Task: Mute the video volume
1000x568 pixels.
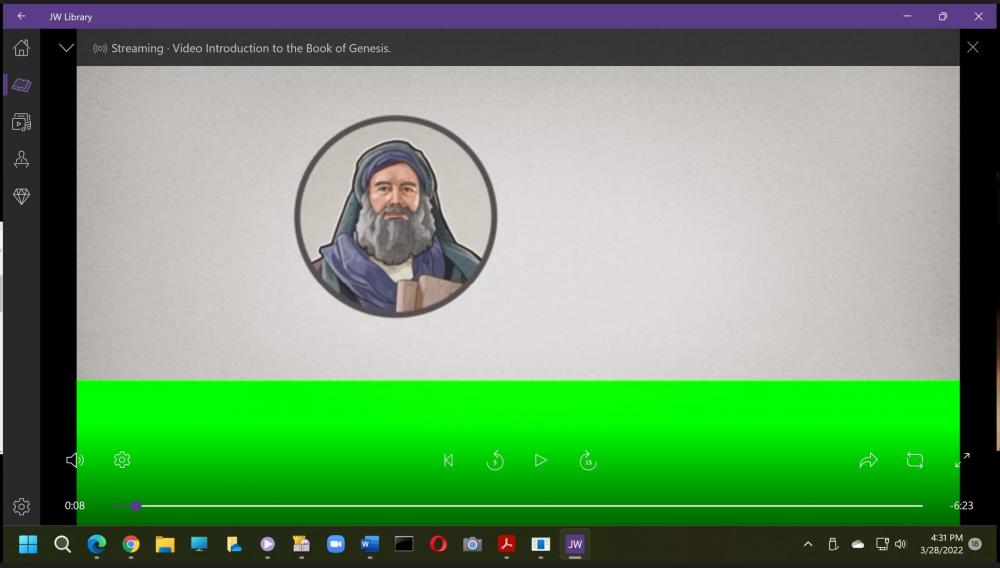Action: click(x=75, y=460)
